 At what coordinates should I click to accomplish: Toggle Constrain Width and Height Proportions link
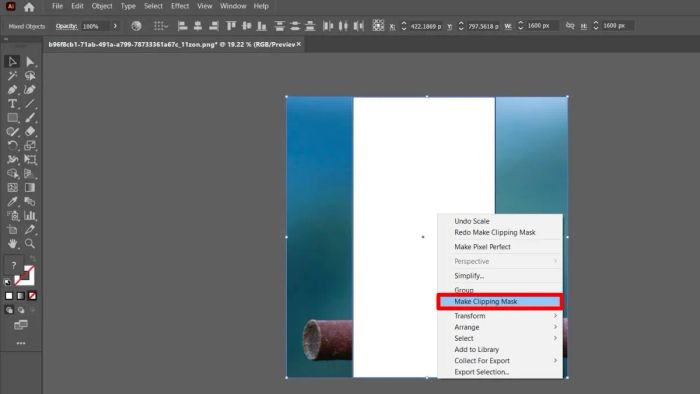(x=570, y=26)
